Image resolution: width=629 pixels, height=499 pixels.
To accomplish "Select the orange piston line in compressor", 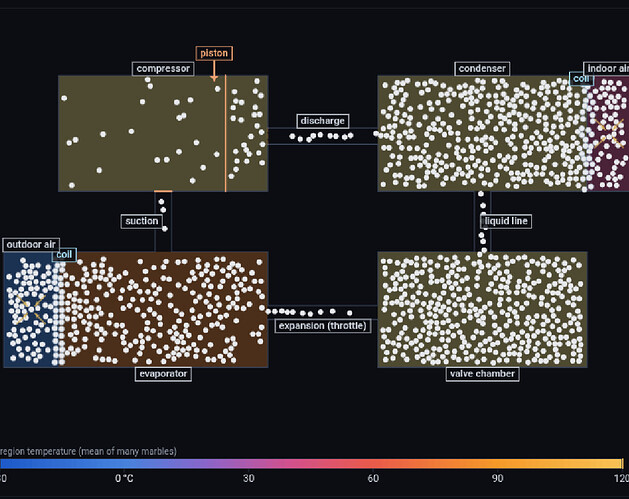I will (x=225, y=133).
